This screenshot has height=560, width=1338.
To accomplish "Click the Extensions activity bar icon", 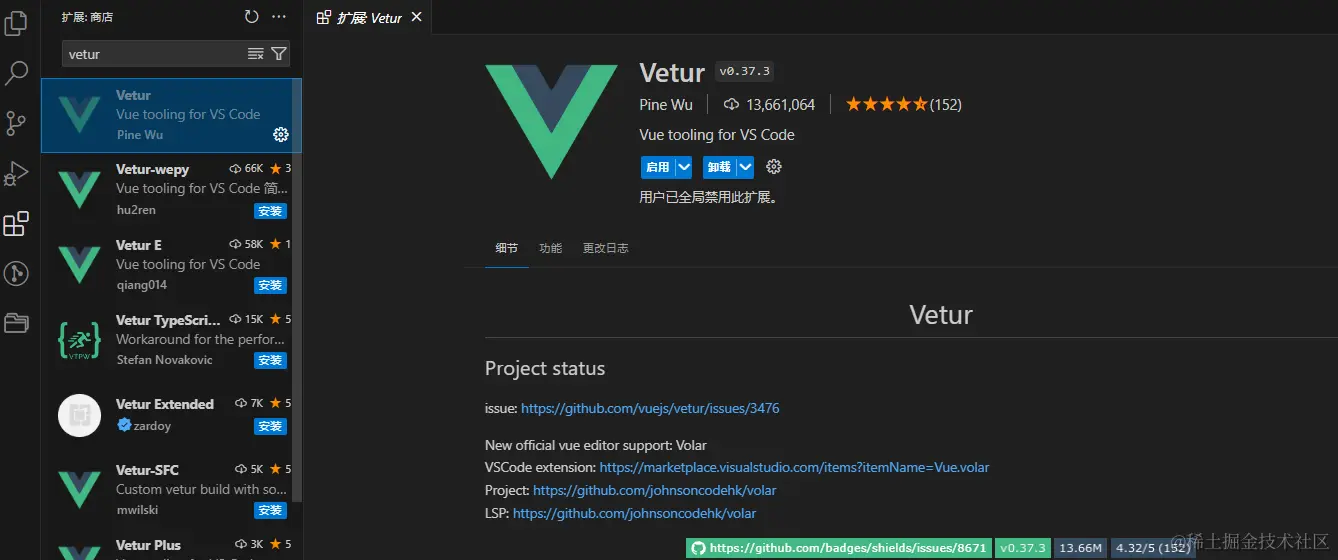I will (x=16, y=224).
